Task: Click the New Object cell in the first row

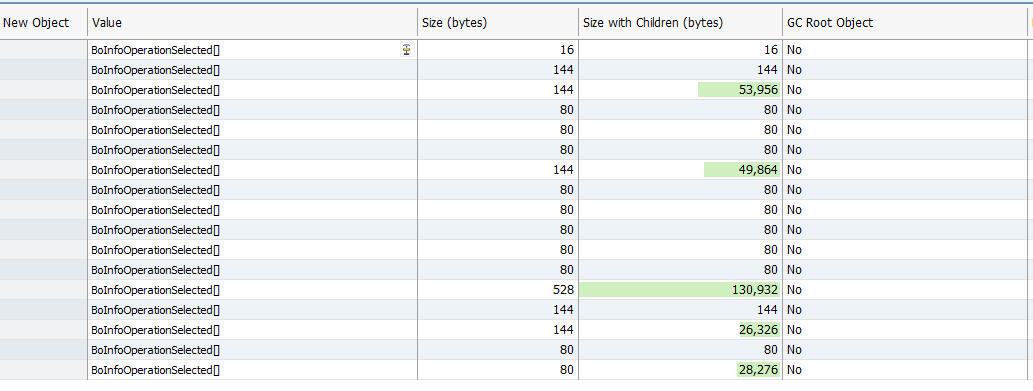Action: (x=43, y=49)
